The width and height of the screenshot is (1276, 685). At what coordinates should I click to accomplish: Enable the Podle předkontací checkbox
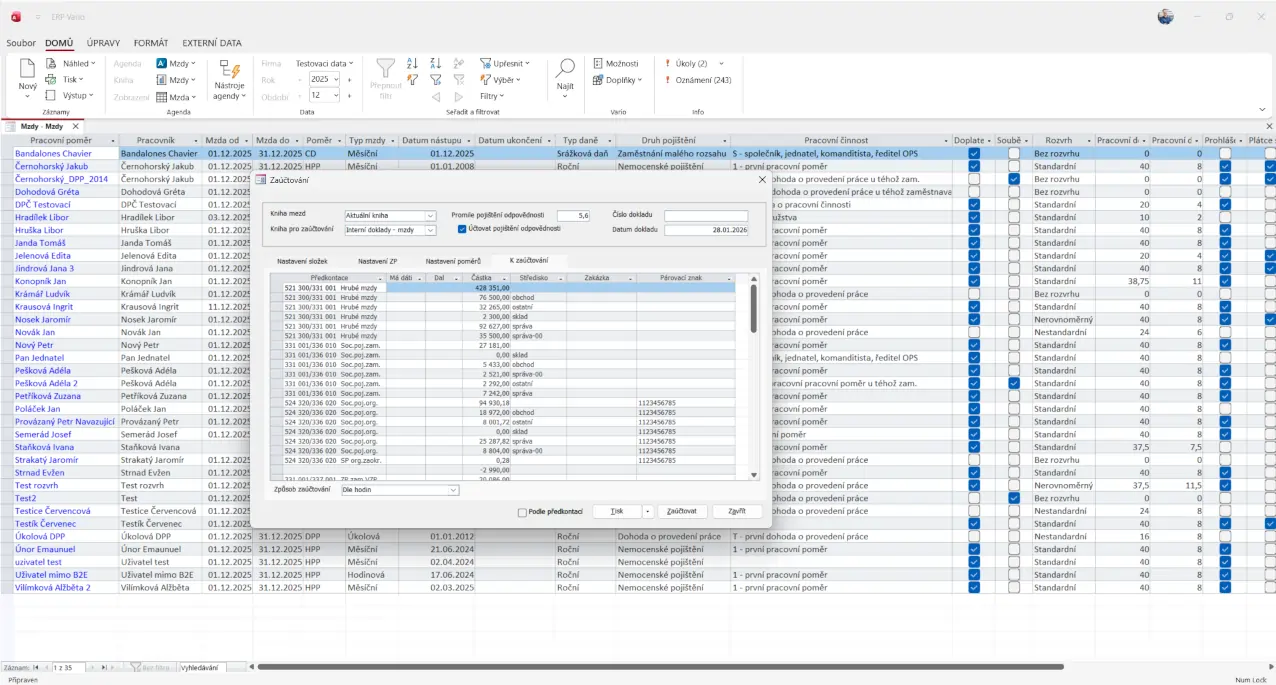(x=522, y=512)
